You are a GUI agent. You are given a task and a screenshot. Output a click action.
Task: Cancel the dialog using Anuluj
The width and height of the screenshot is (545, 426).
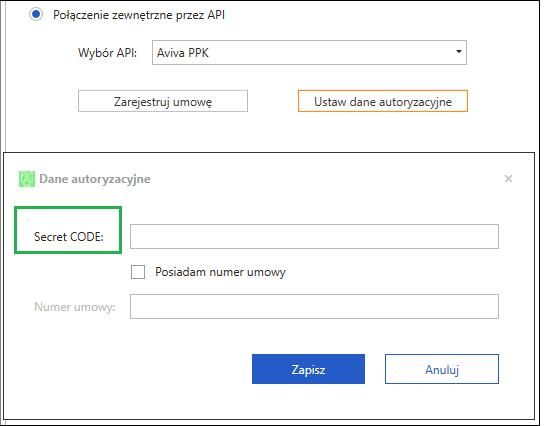pos(442,369)
